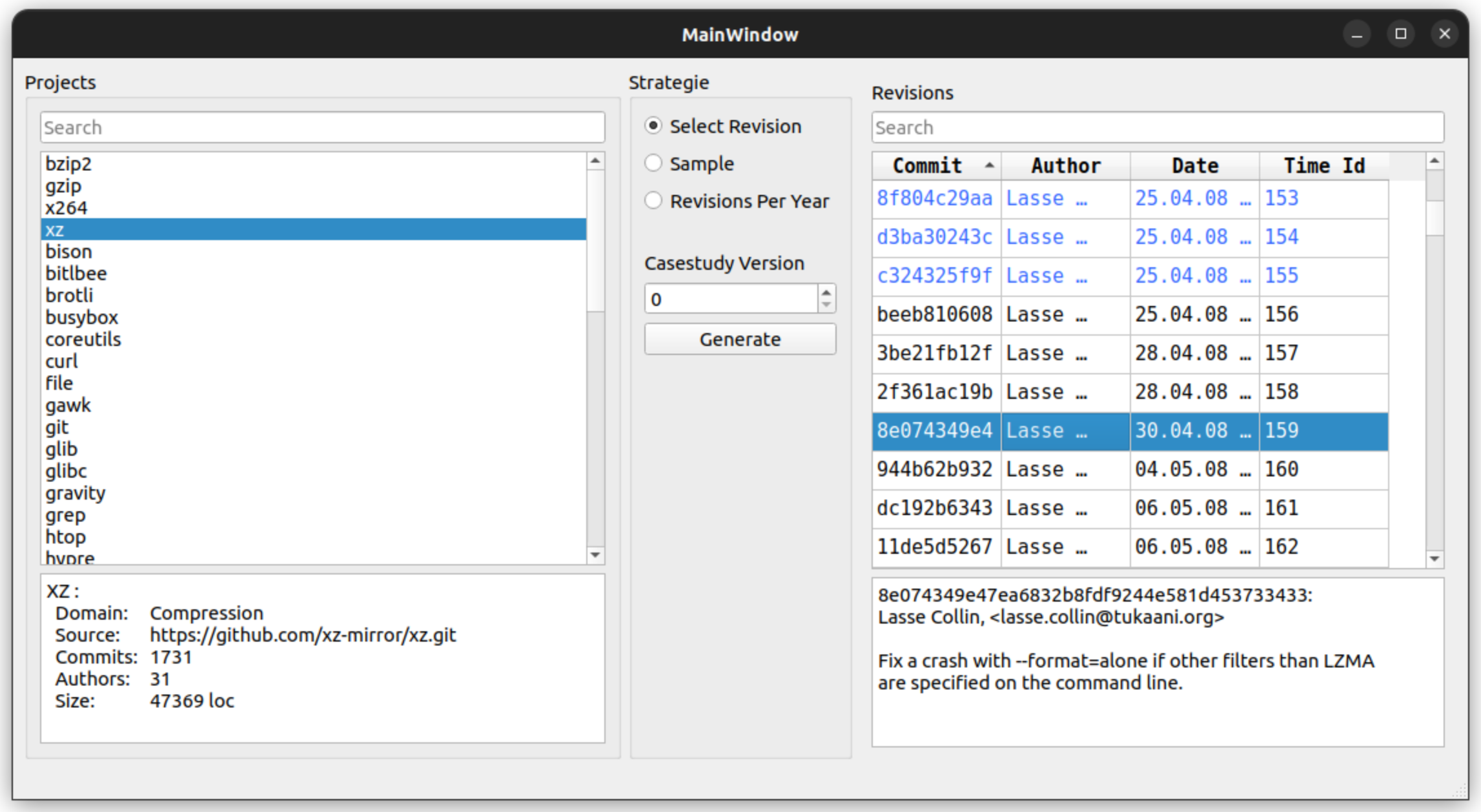This screenshot has width=1481, height=812.
Task: Click revisions table scroll up arrow
Action: [x=1435, y=161]
